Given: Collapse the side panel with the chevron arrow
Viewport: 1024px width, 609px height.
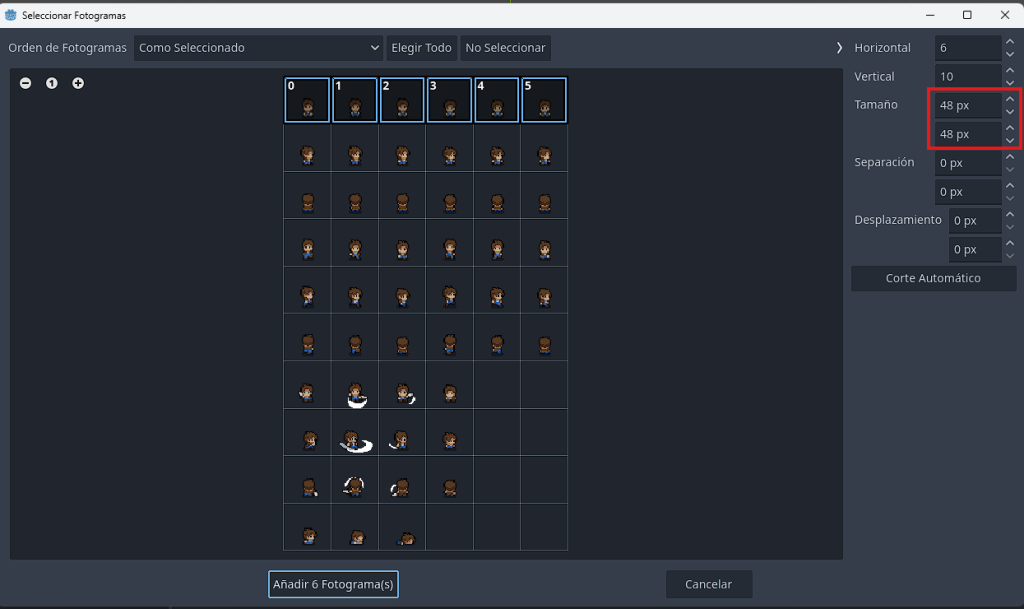Looking at the screenshot, I should point(840,48).
